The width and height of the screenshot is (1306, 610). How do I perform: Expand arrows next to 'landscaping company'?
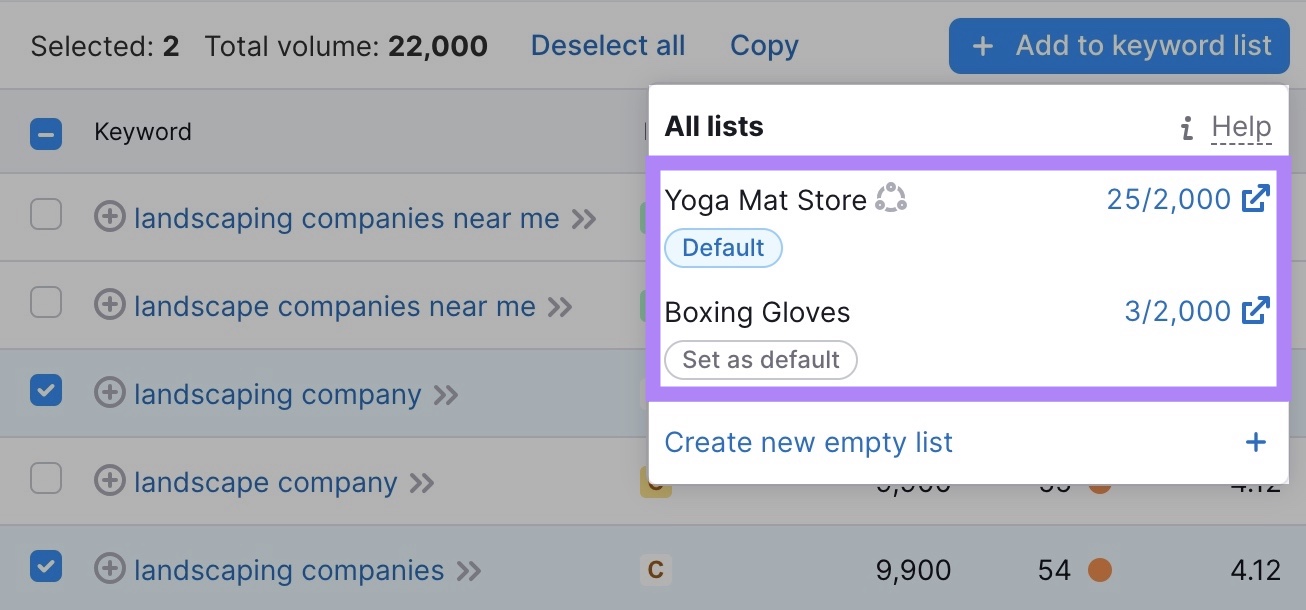coord(445,395)
